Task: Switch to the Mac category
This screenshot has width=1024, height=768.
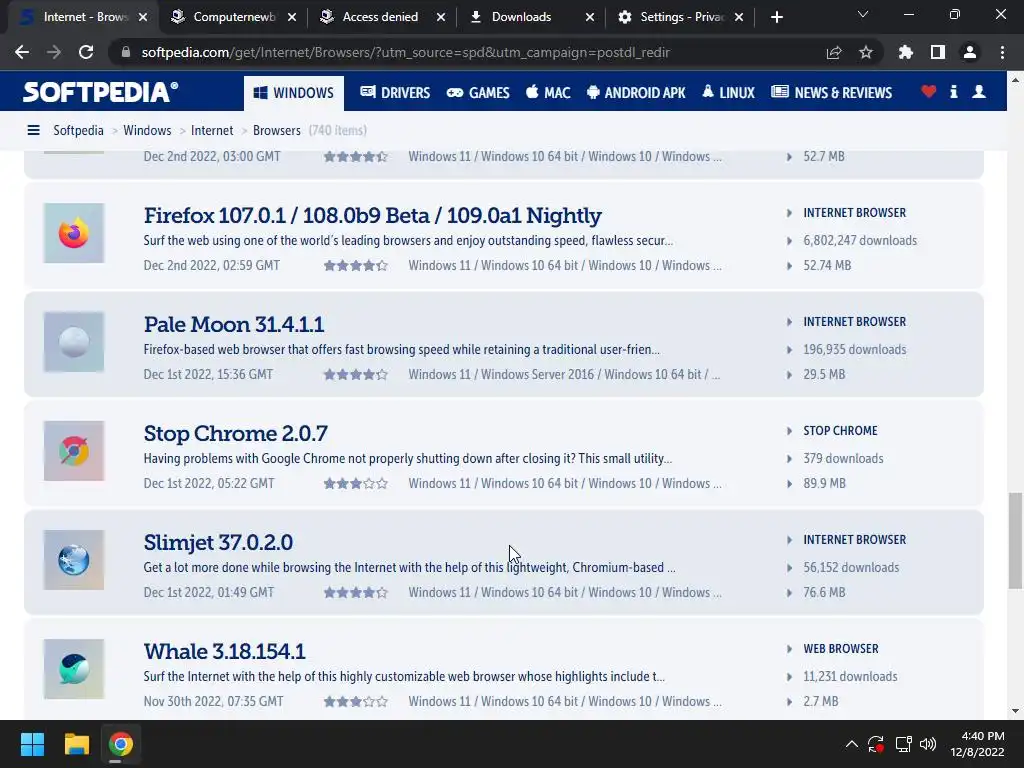Action: (x=548, y=93)
